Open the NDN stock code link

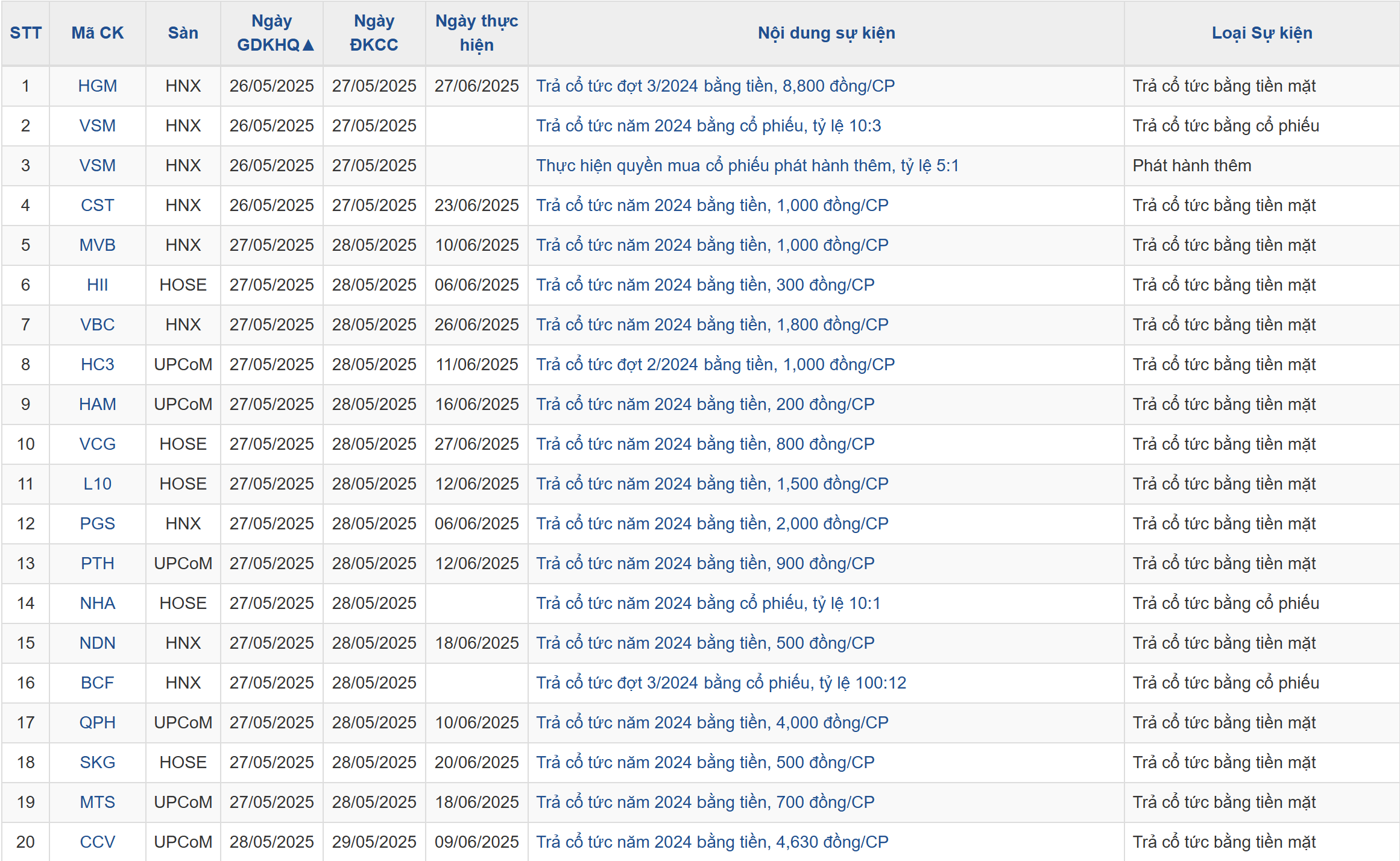click(98, 643)
